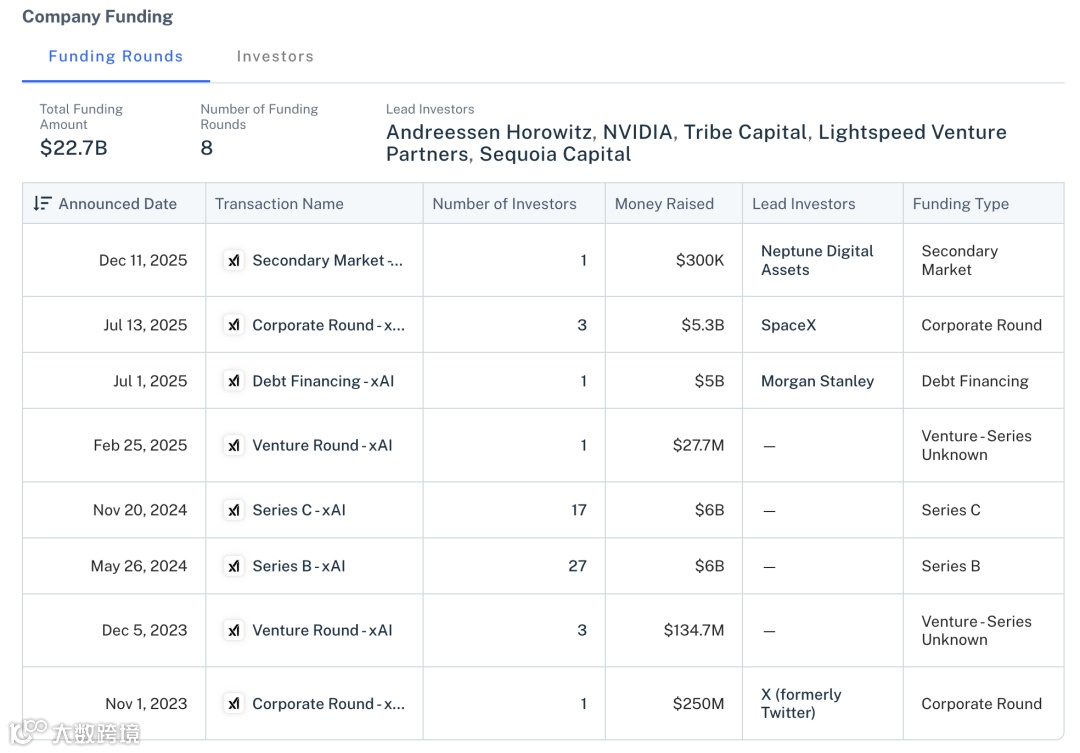Click Tribe Capital in lead investors summary
The height and width of the screenshot is (753, 1080).
[745, 132]
